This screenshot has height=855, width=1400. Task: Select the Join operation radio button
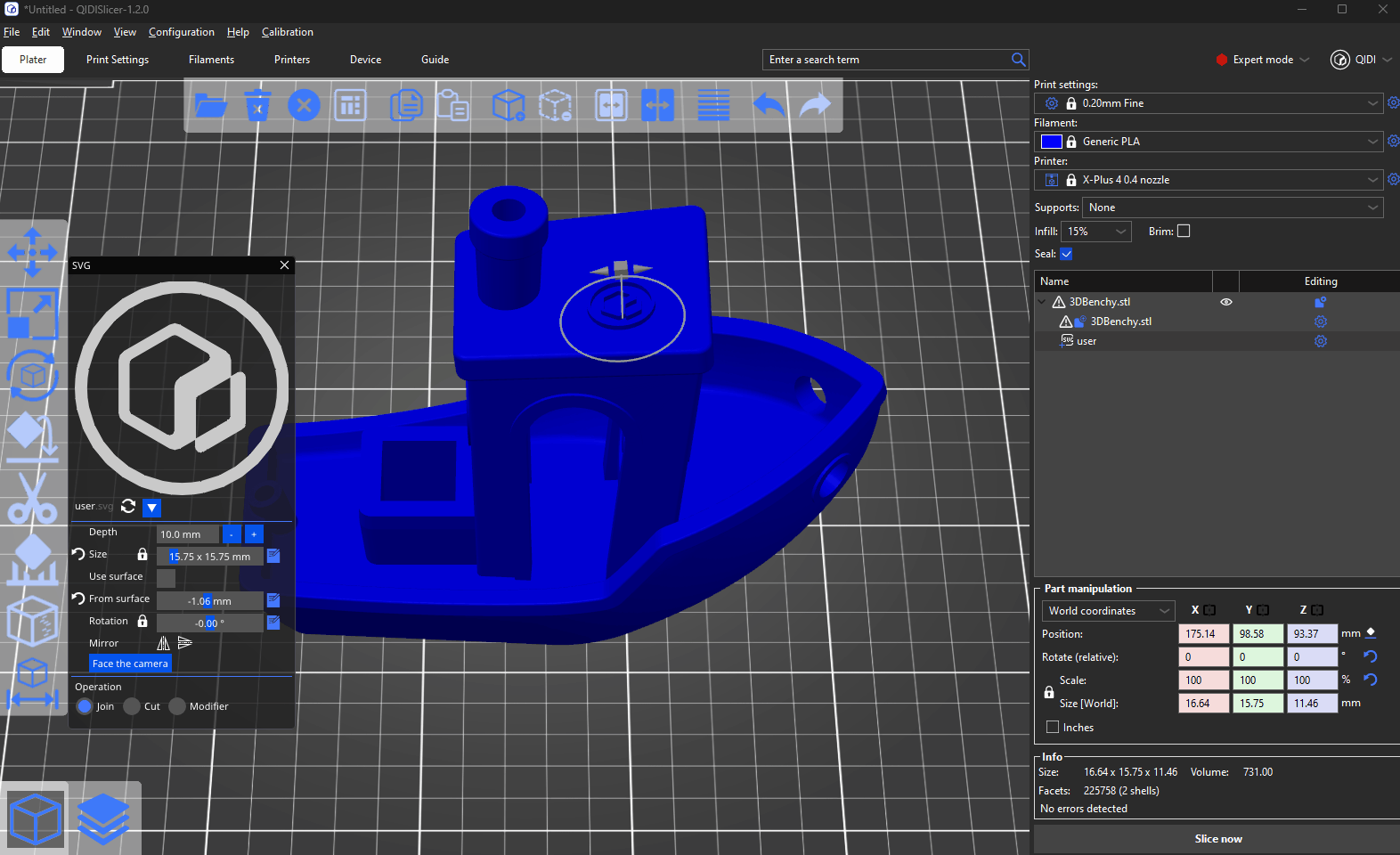click(x=85, y=706)
